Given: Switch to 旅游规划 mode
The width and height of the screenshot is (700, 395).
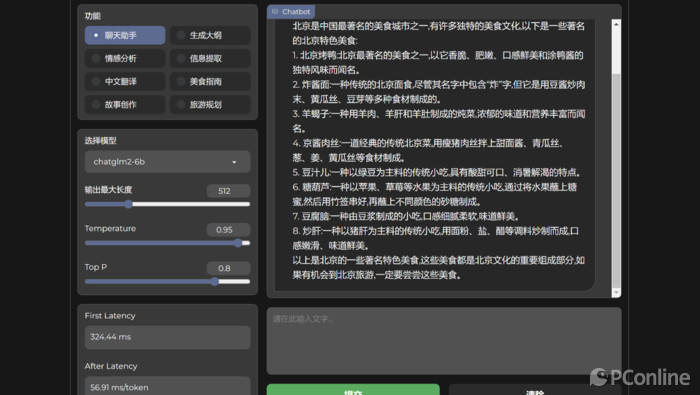Looking at the screenshot, I should pyautogui.click(x=210, y=104).
